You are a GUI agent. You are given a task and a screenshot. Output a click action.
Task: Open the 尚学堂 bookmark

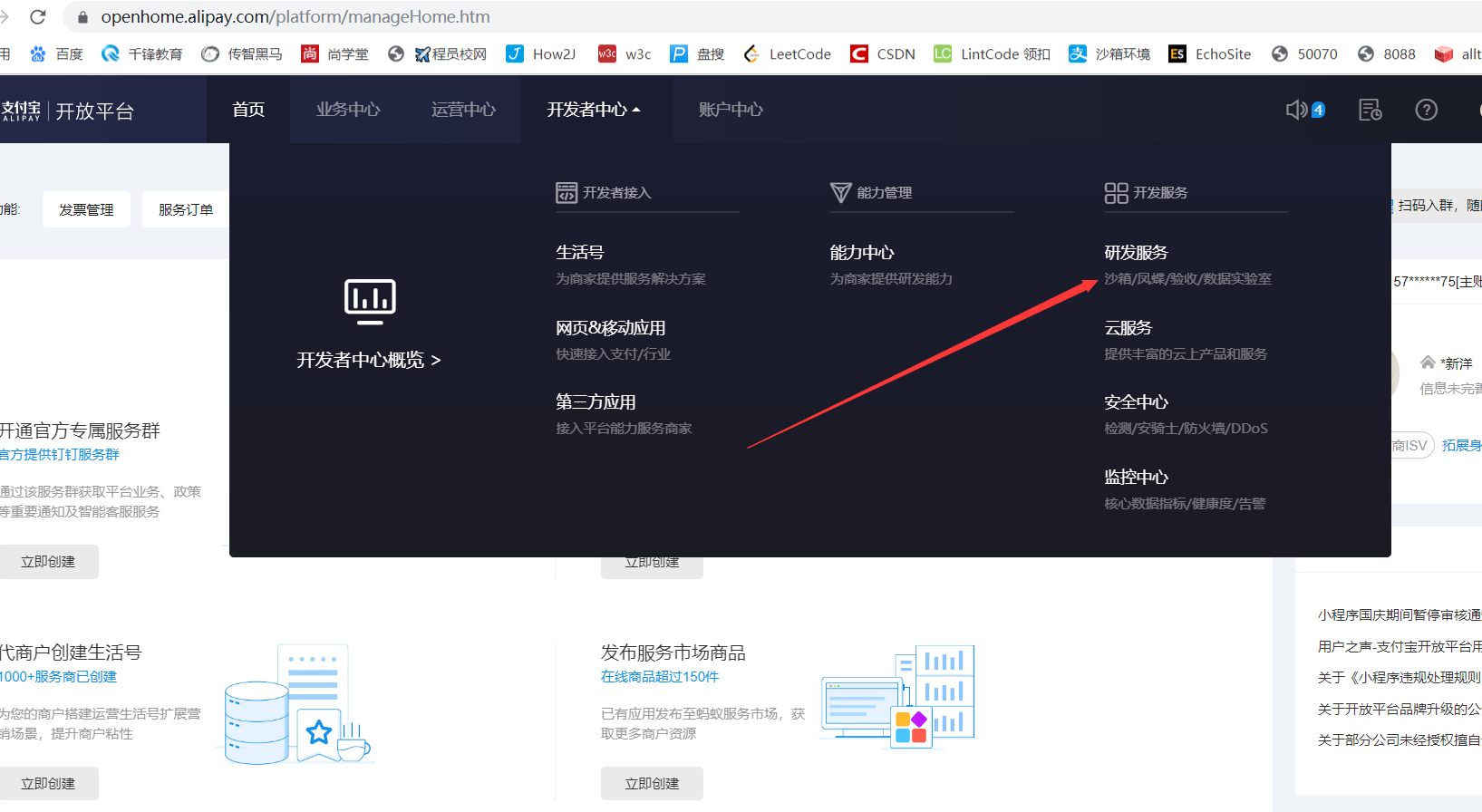click(335, 54)
